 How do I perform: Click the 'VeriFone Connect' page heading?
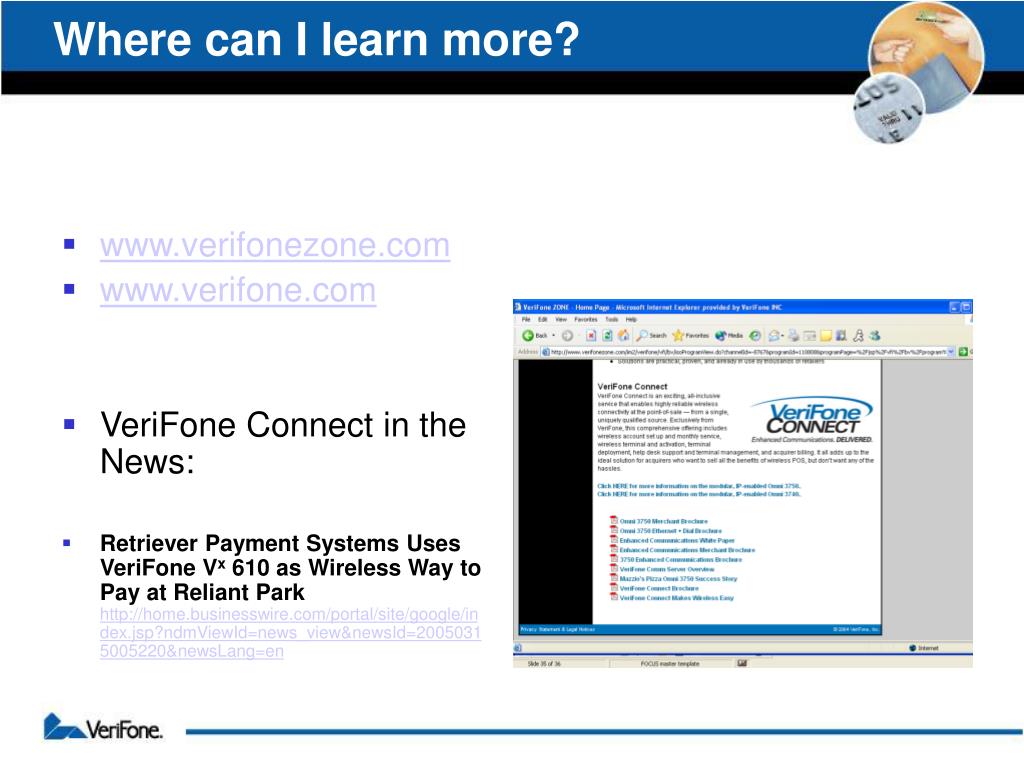coord(632,387)
